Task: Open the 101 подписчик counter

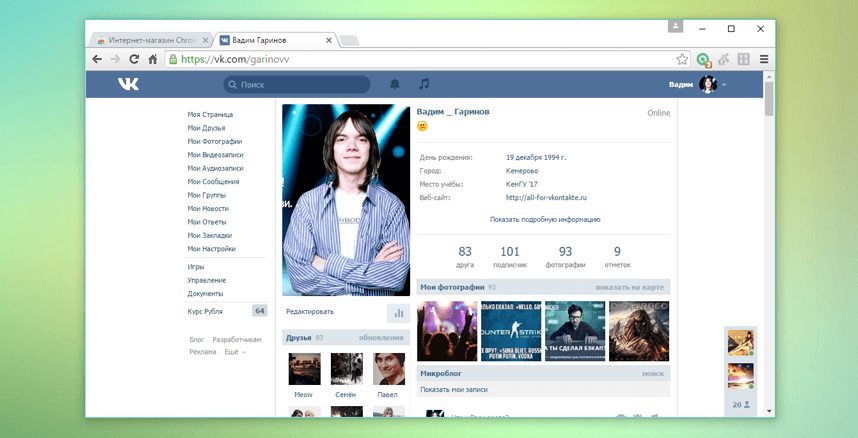Action: pos(509,257)
